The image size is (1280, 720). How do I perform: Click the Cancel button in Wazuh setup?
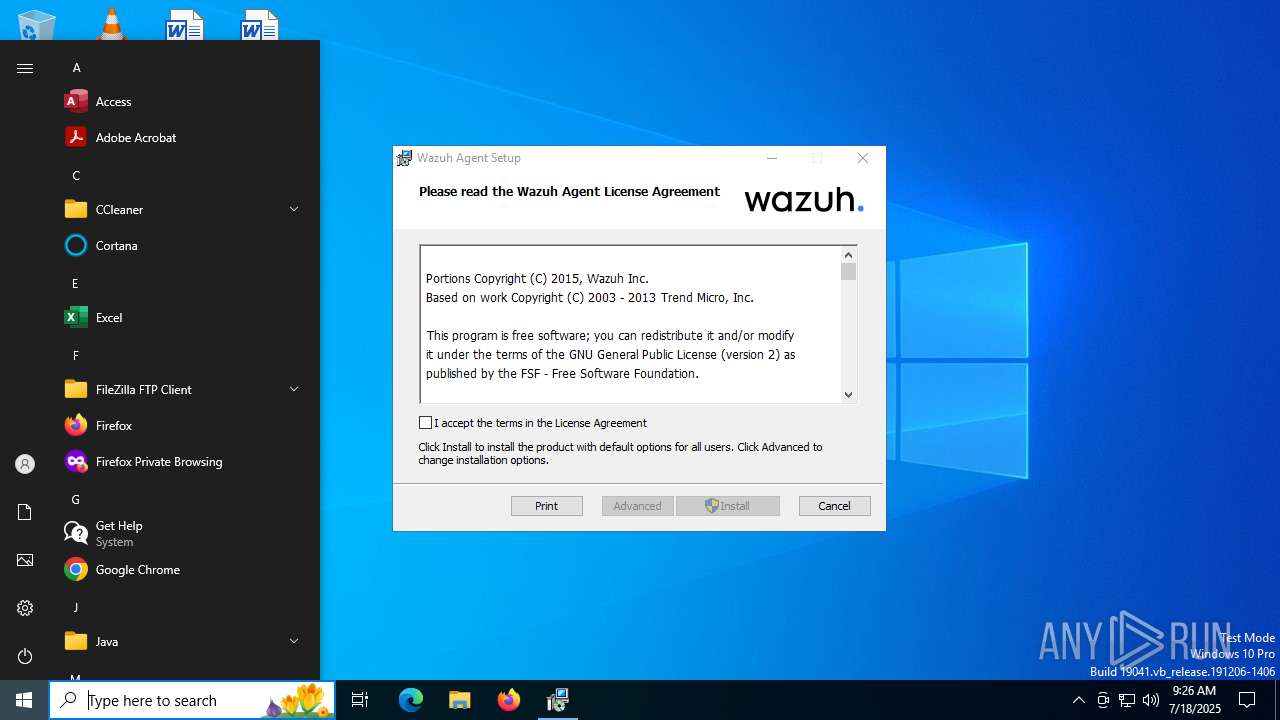pos(835,506)
